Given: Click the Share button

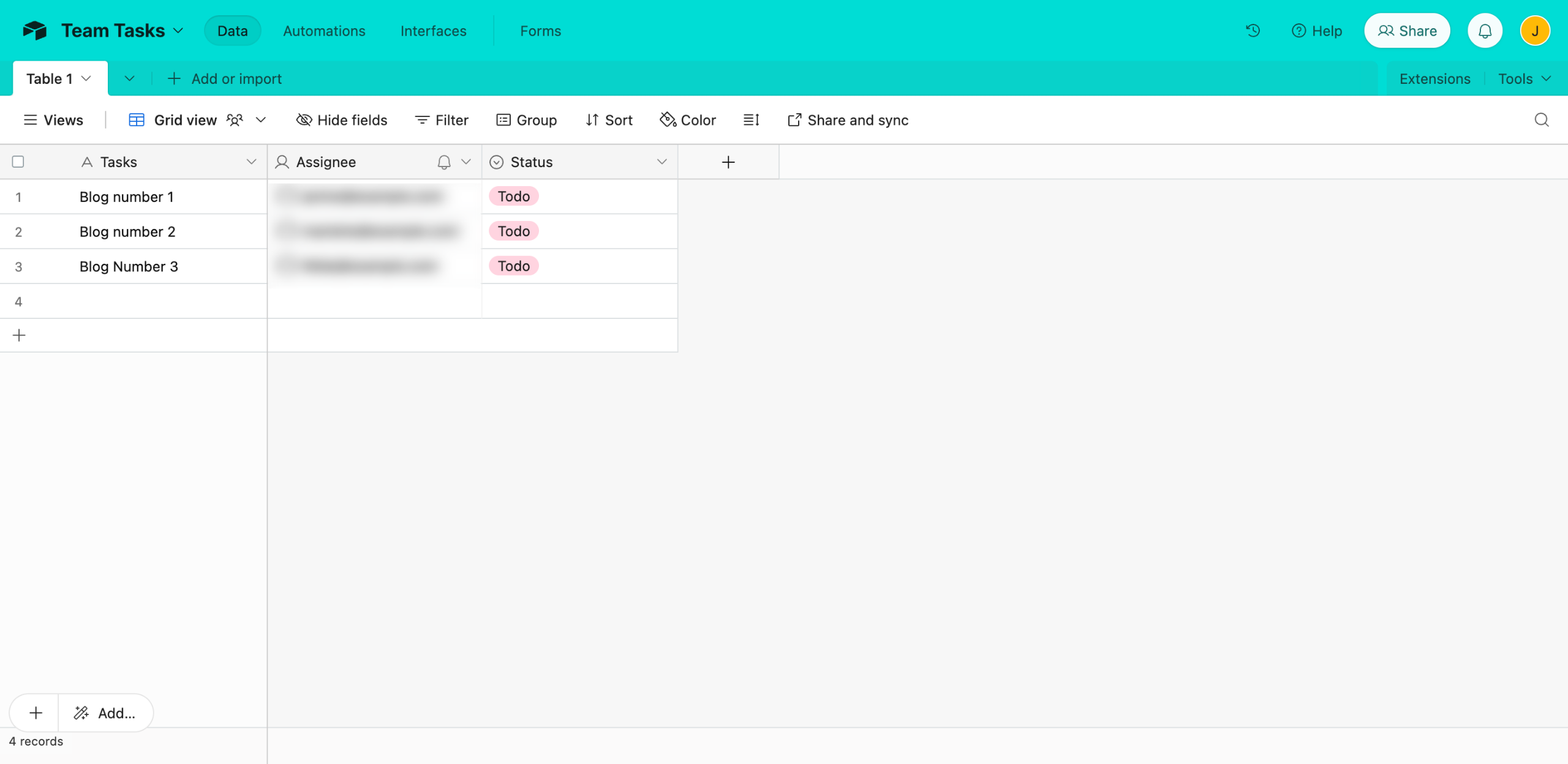Looking at the screenshot, I should pyautogui.click(x=1407, y=31).
